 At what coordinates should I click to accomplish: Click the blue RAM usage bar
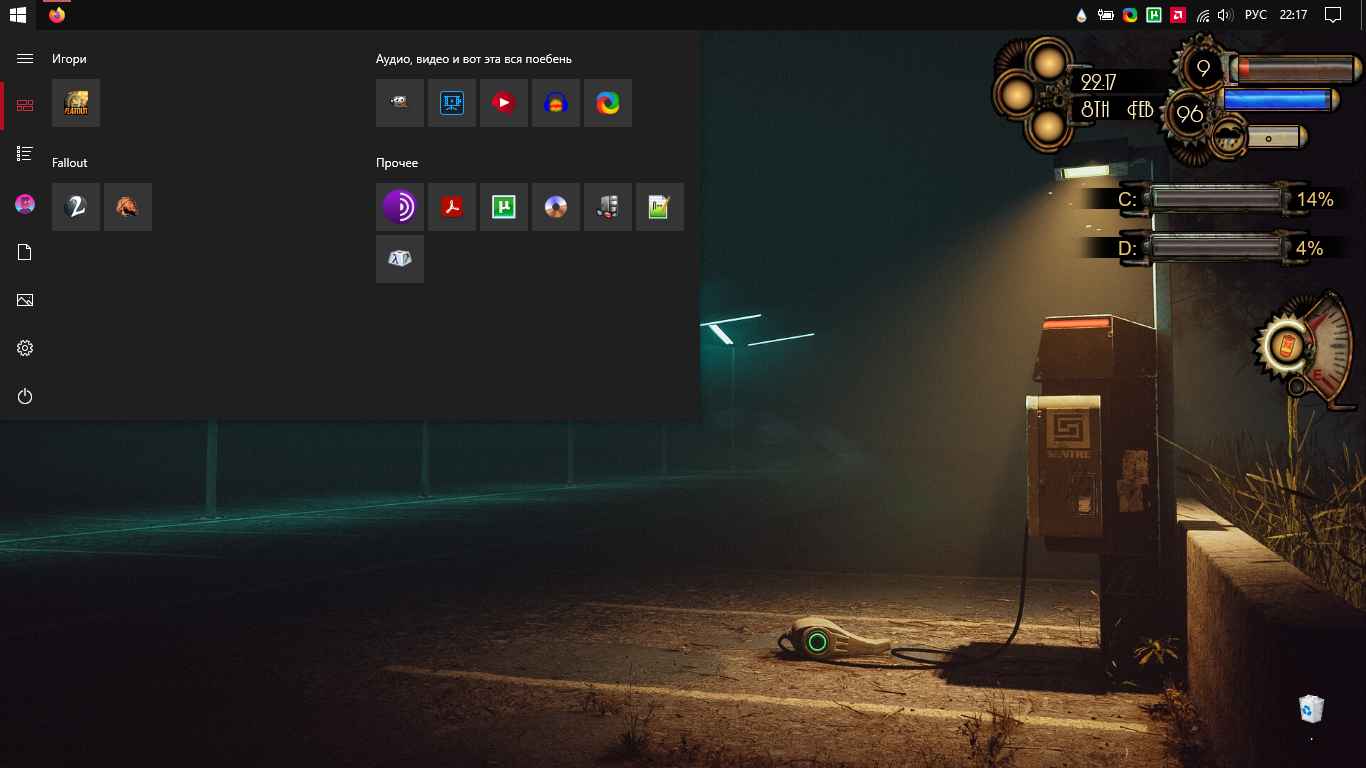pos(1278,101)
